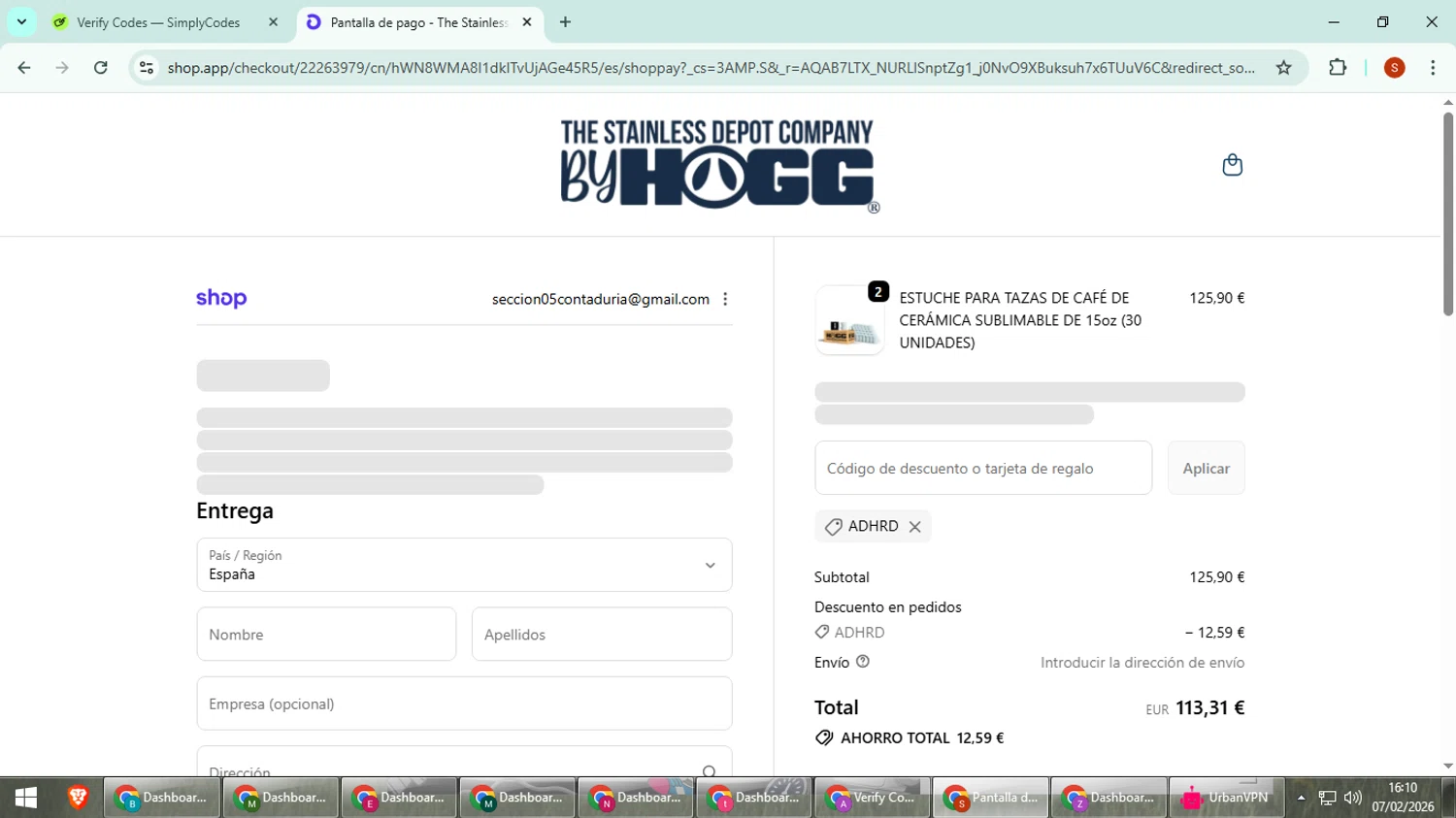Open the tab search dropdown arrow
Viewport: 1456px width, 818px height.
click(x=21, y=21)
